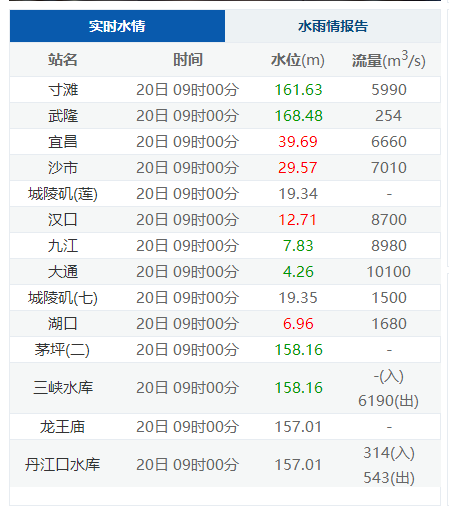
Task: Select the 寸滩 station name
Action: coord(63,90)
